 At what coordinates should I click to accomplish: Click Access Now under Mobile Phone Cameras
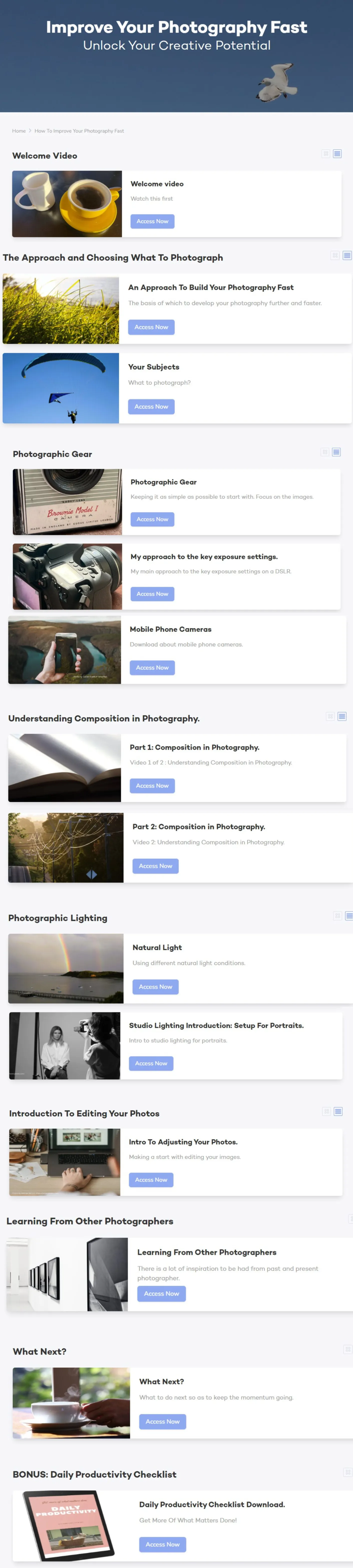152,668
